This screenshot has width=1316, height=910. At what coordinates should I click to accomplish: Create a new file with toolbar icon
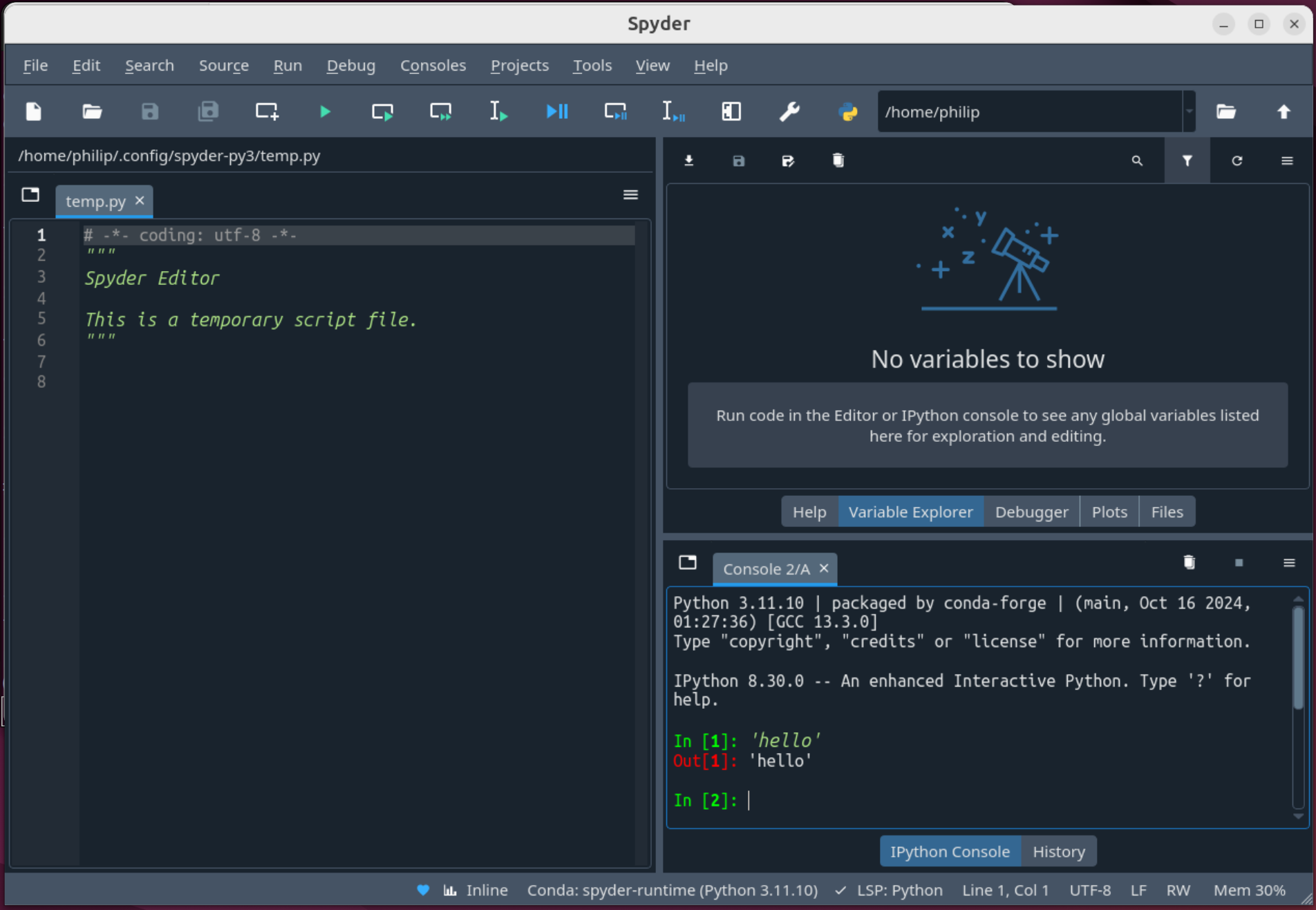(34, 111)
